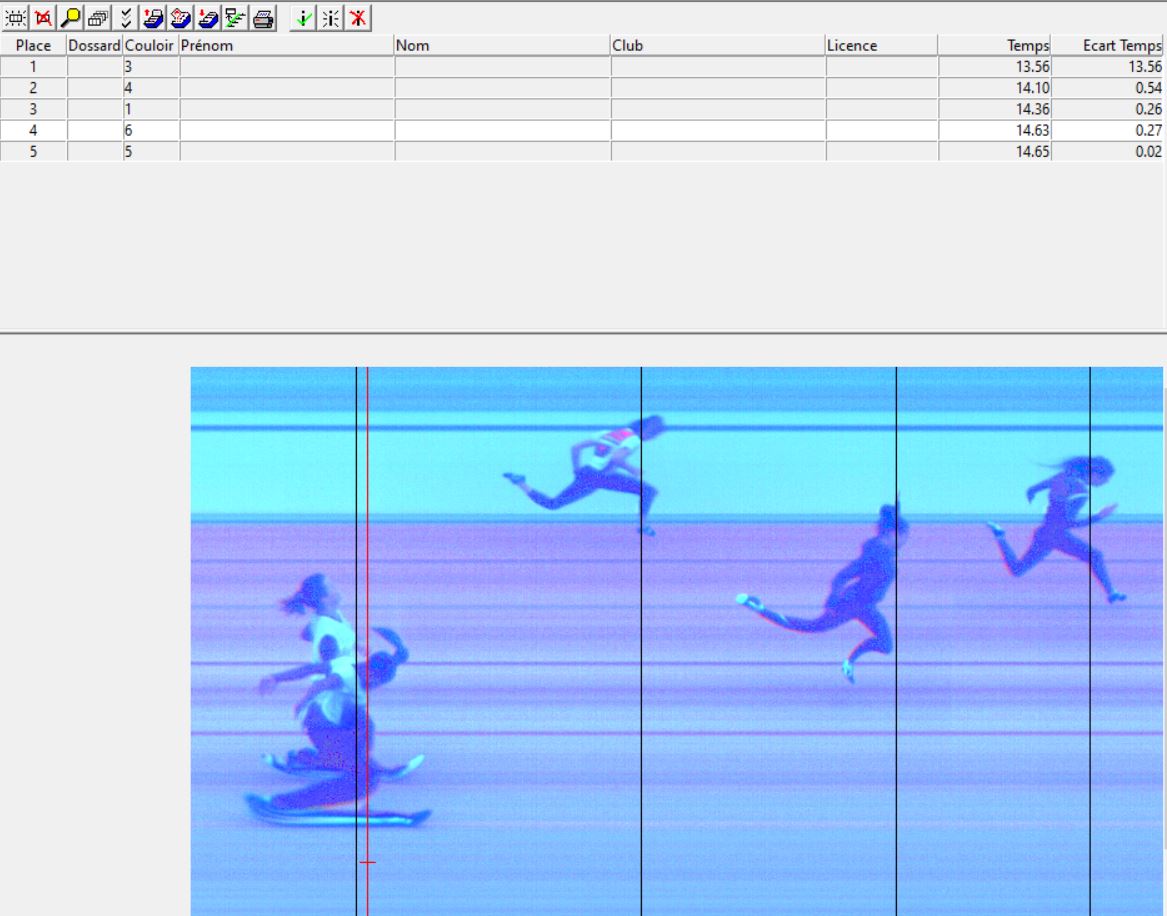Click Club field of place 2 row
The height and width of the screenshot is (916, 1167).
point(719,88)
